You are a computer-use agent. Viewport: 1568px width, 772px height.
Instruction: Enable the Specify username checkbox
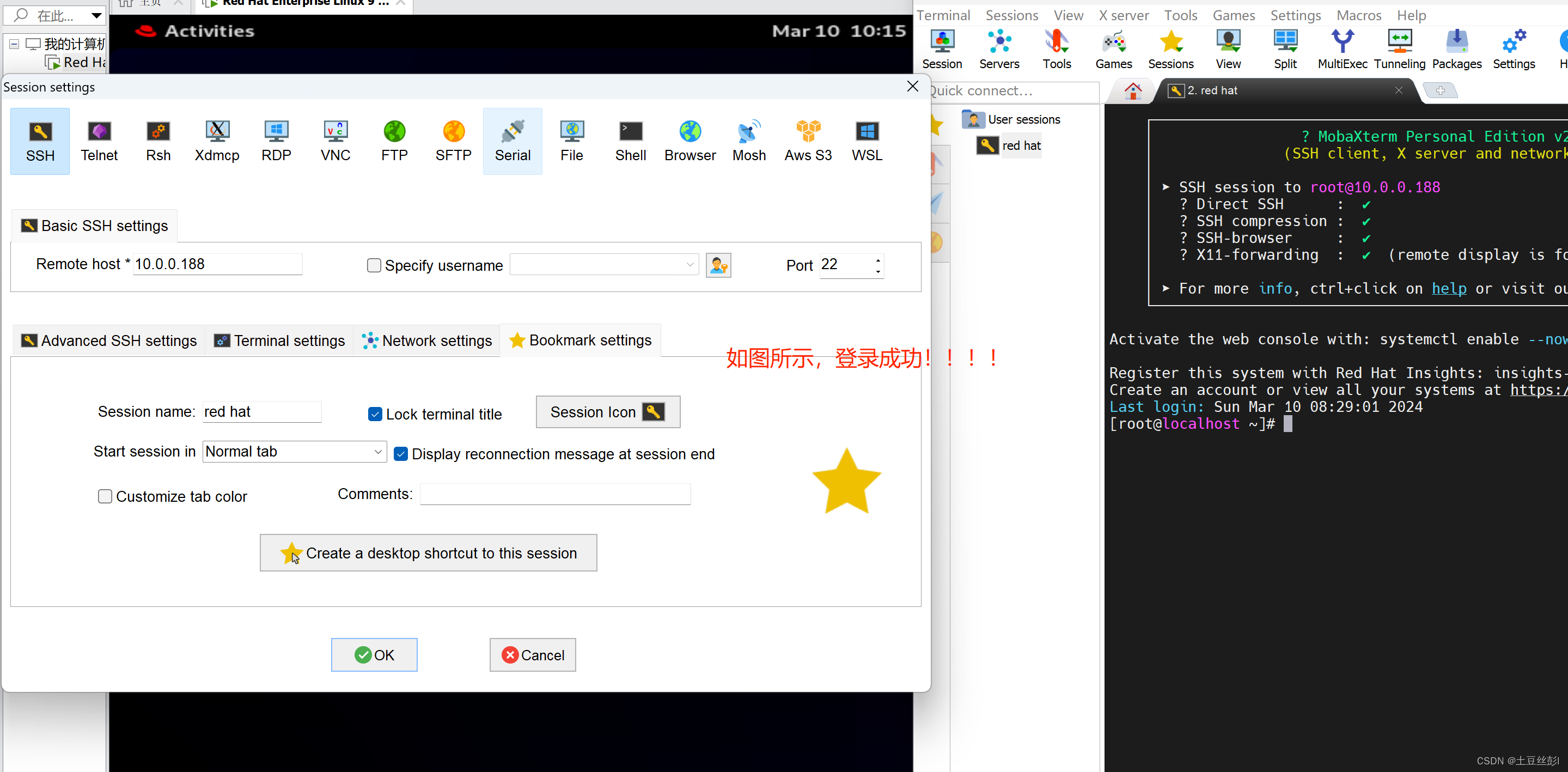(374, 265)
